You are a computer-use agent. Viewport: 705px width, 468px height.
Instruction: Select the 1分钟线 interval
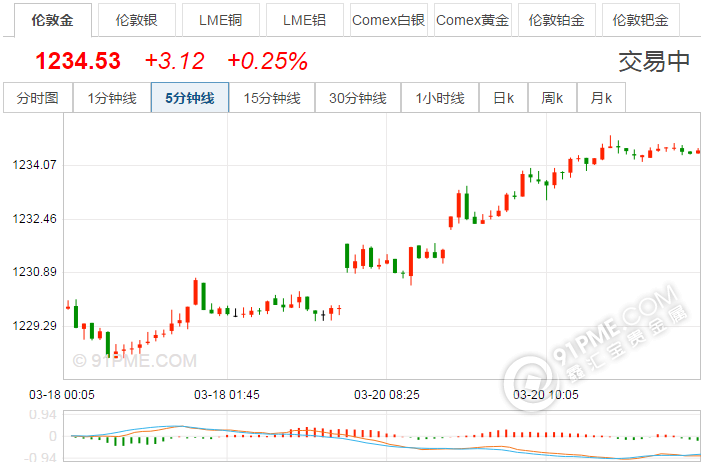[x=112, y=98]
